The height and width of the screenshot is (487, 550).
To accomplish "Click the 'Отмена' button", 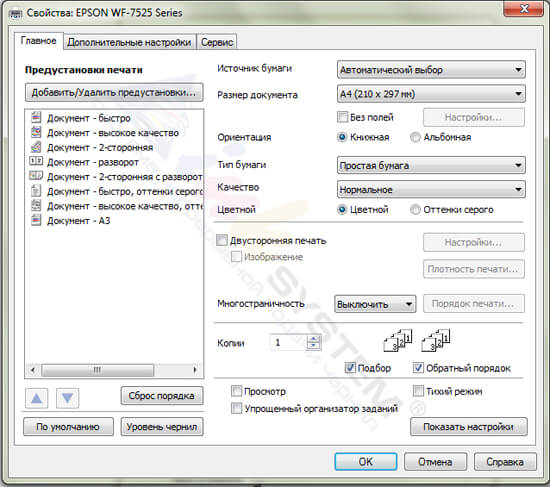I will [x=435, y=461].
